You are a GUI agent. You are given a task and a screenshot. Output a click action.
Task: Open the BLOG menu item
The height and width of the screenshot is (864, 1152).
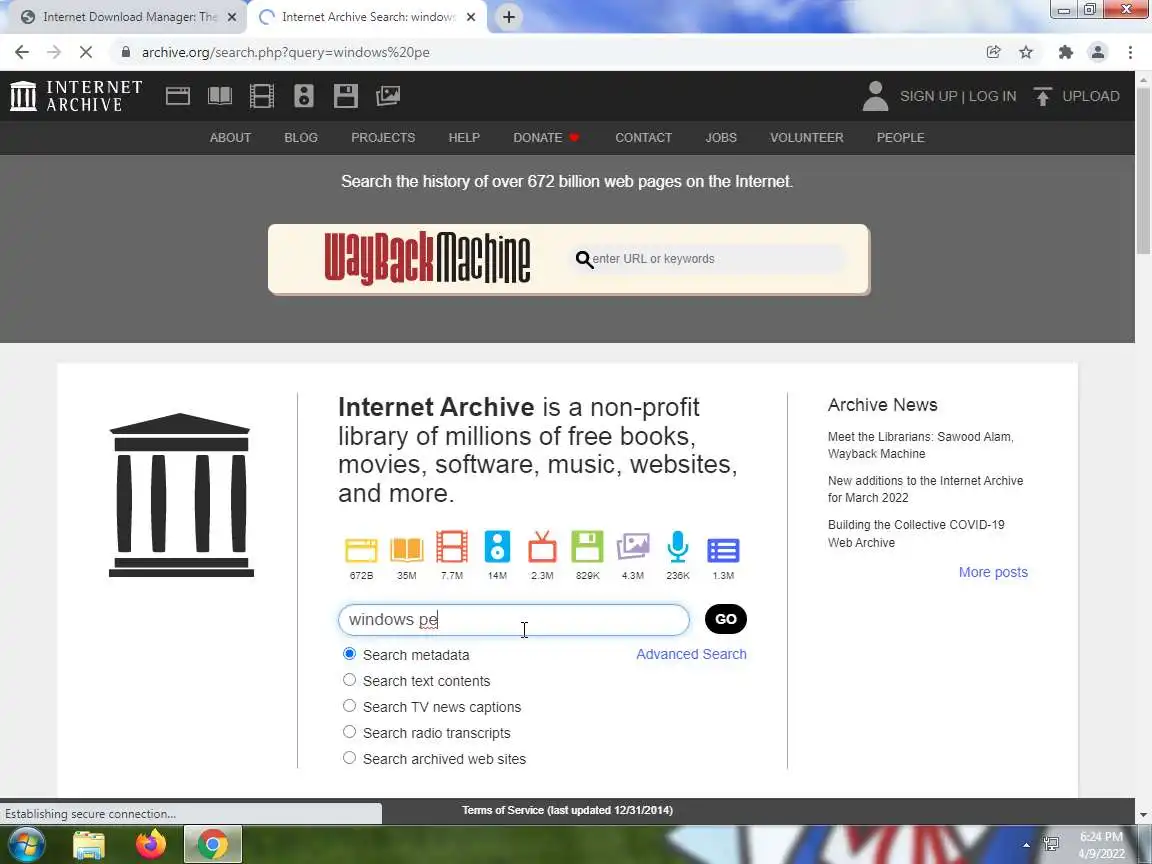coord(300,137)
